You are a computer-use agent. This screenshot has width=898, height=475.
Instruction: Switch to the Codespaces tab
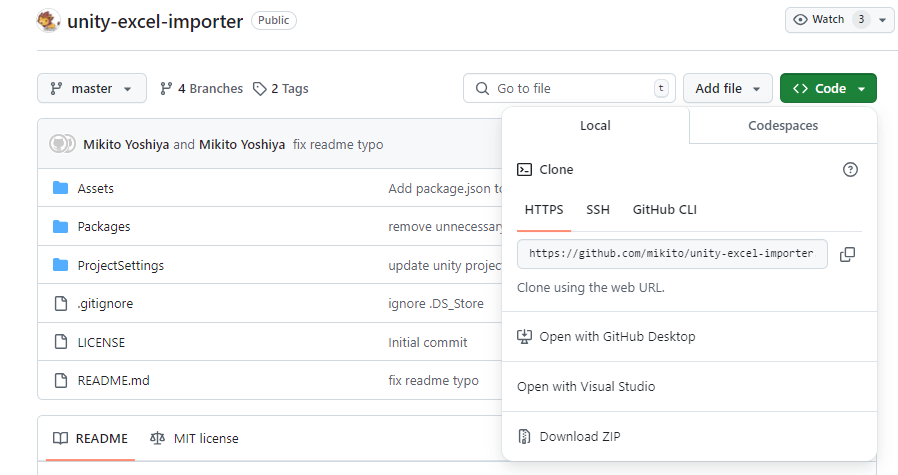tap(783, 125)
